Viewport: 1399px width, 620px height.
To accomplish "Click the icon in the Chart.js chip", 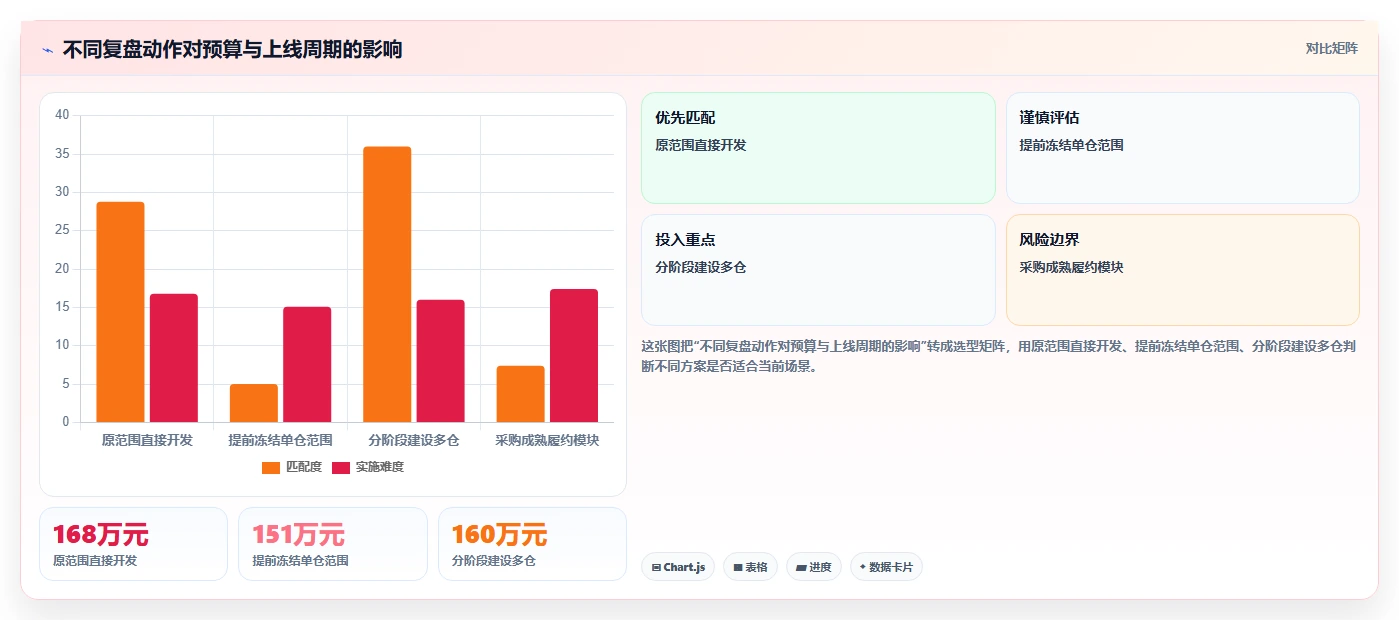I will [656, 568].
